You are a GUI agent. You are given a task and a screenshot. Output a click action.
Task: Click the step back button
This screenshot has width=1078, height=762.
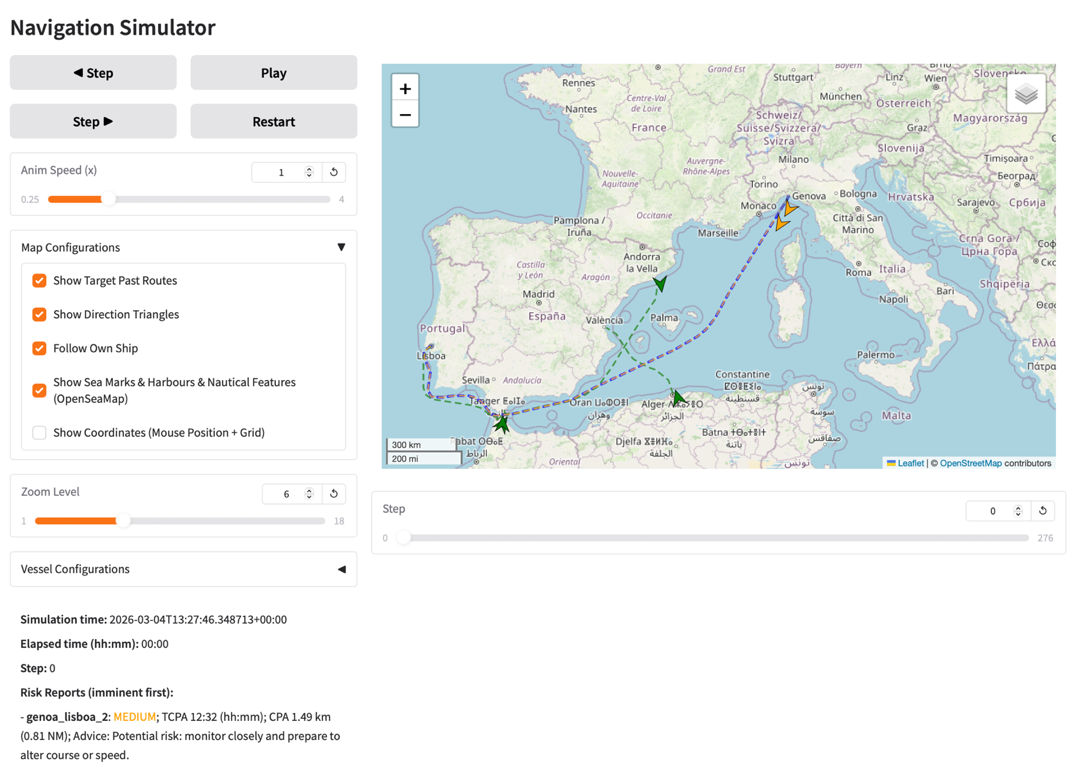pyautogui.click(x=94, y=73)
